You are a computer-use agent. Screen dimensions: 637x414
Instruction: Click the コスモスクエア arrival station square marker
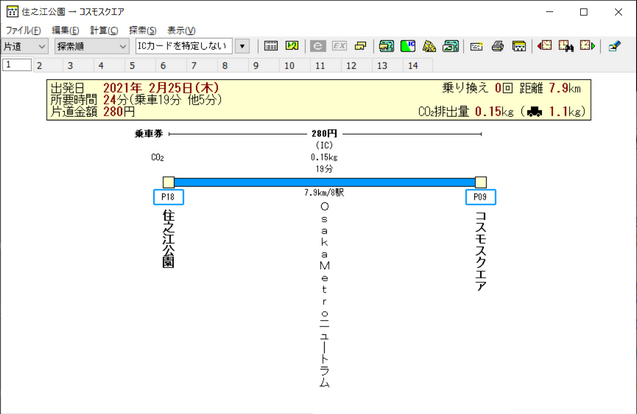point(481,182)
